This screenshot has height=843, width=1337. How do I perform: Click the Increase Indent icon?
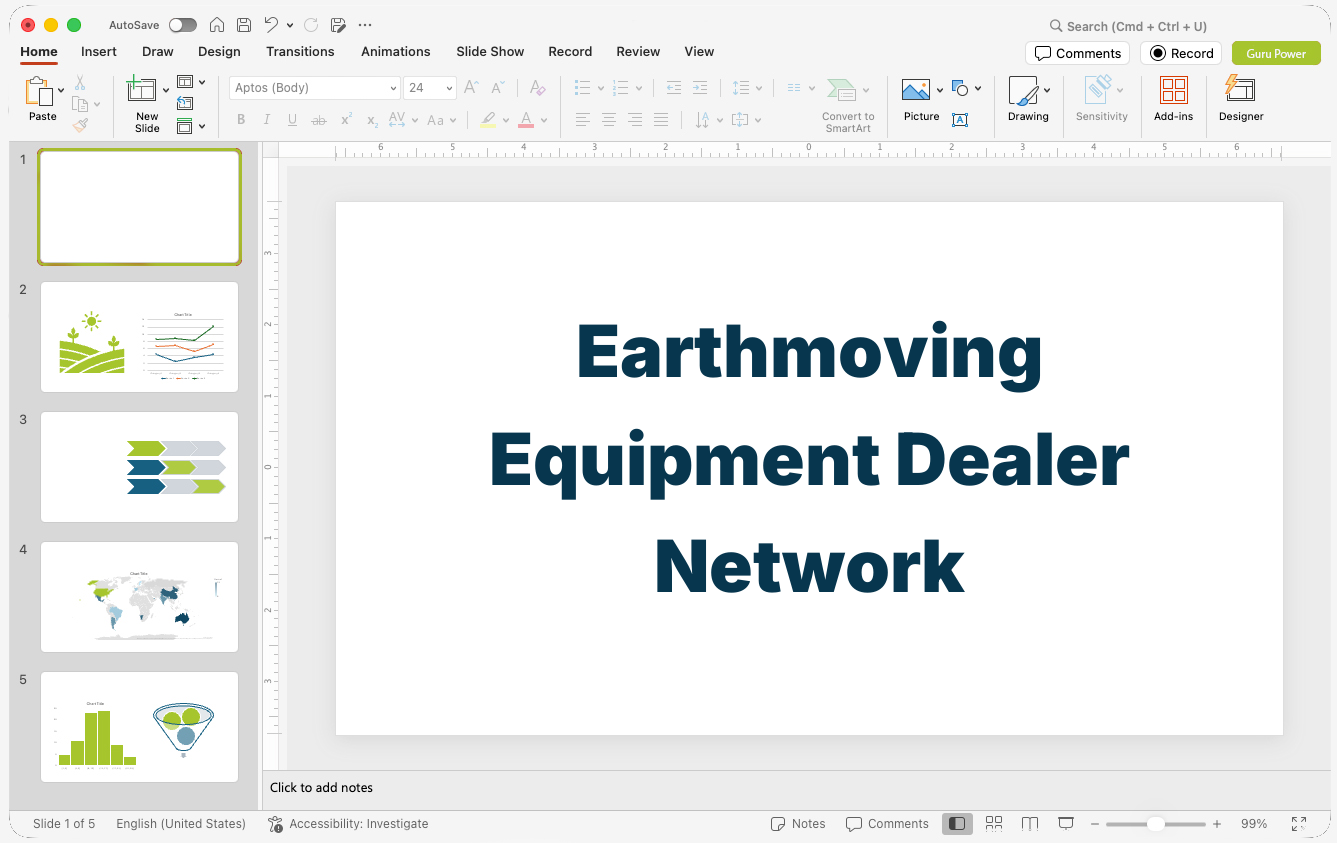700,88
